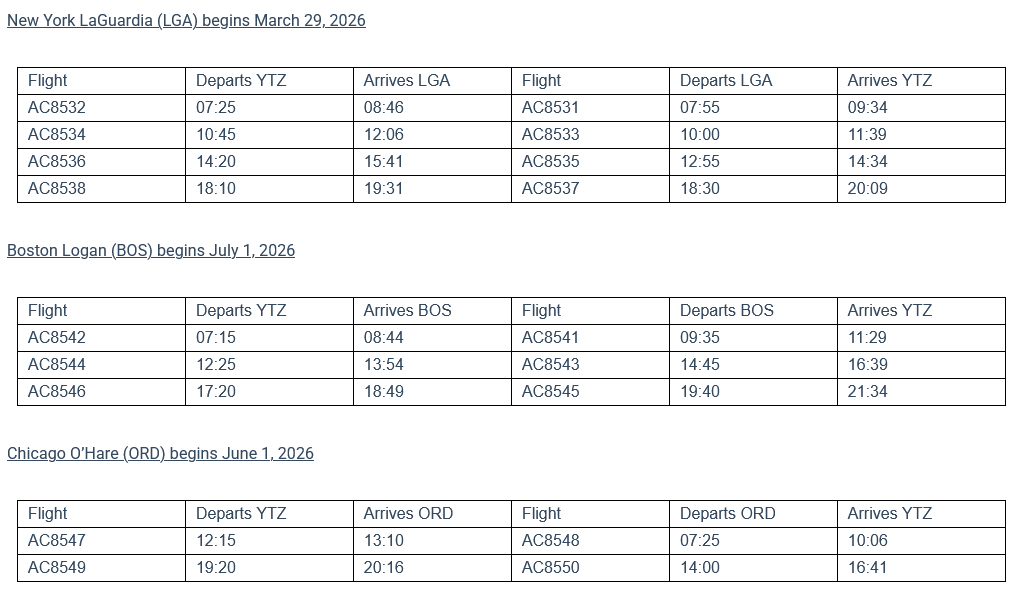Click the Departs BOS column header
Screen dimensions: 1011x597
[x=727, y=310]
